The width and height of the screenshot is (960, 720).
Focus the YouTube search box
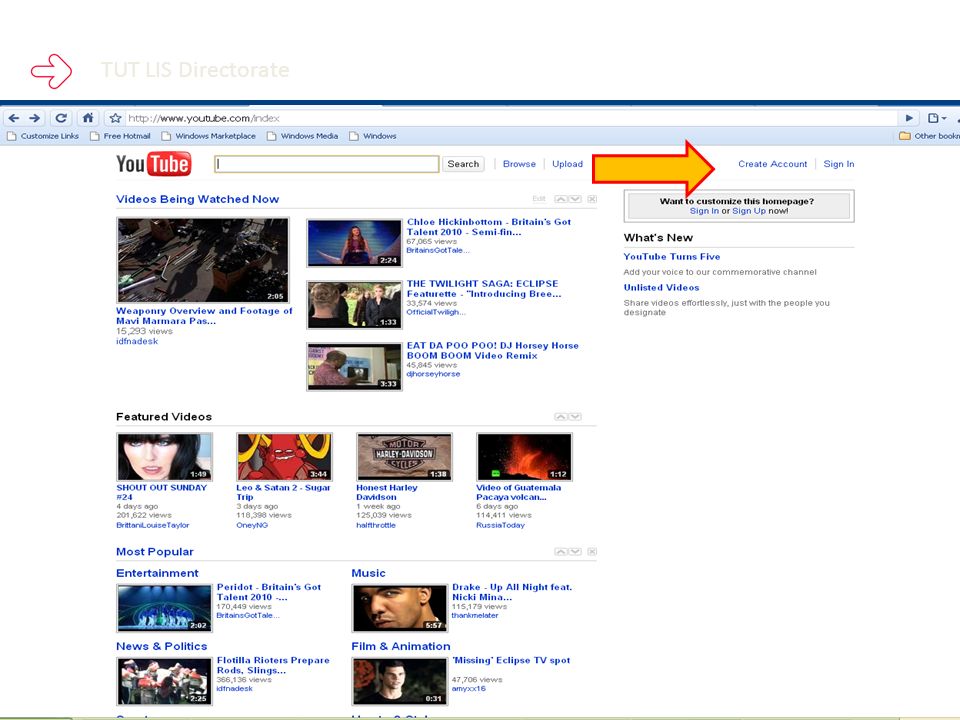(x=326, y=164)
